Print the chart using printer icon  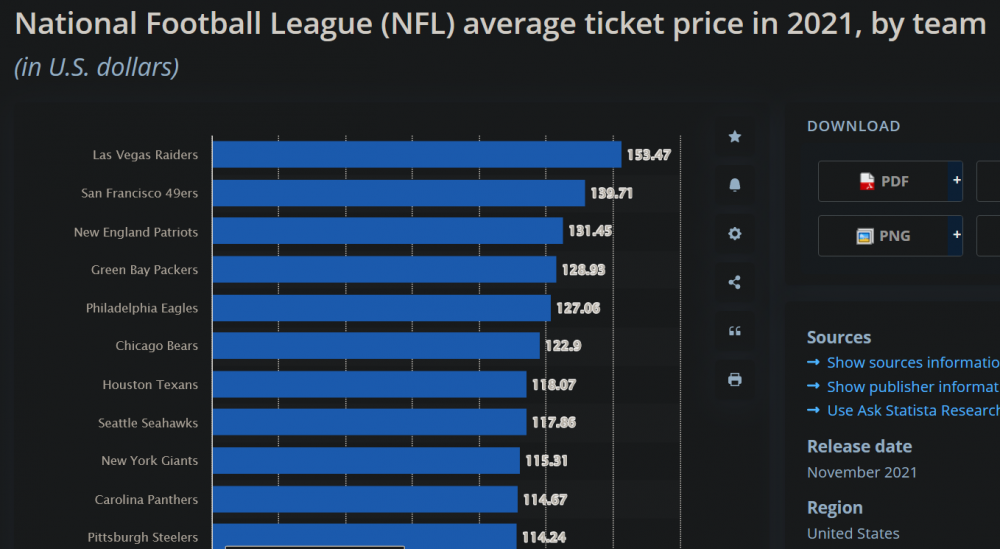pos(735,380)
